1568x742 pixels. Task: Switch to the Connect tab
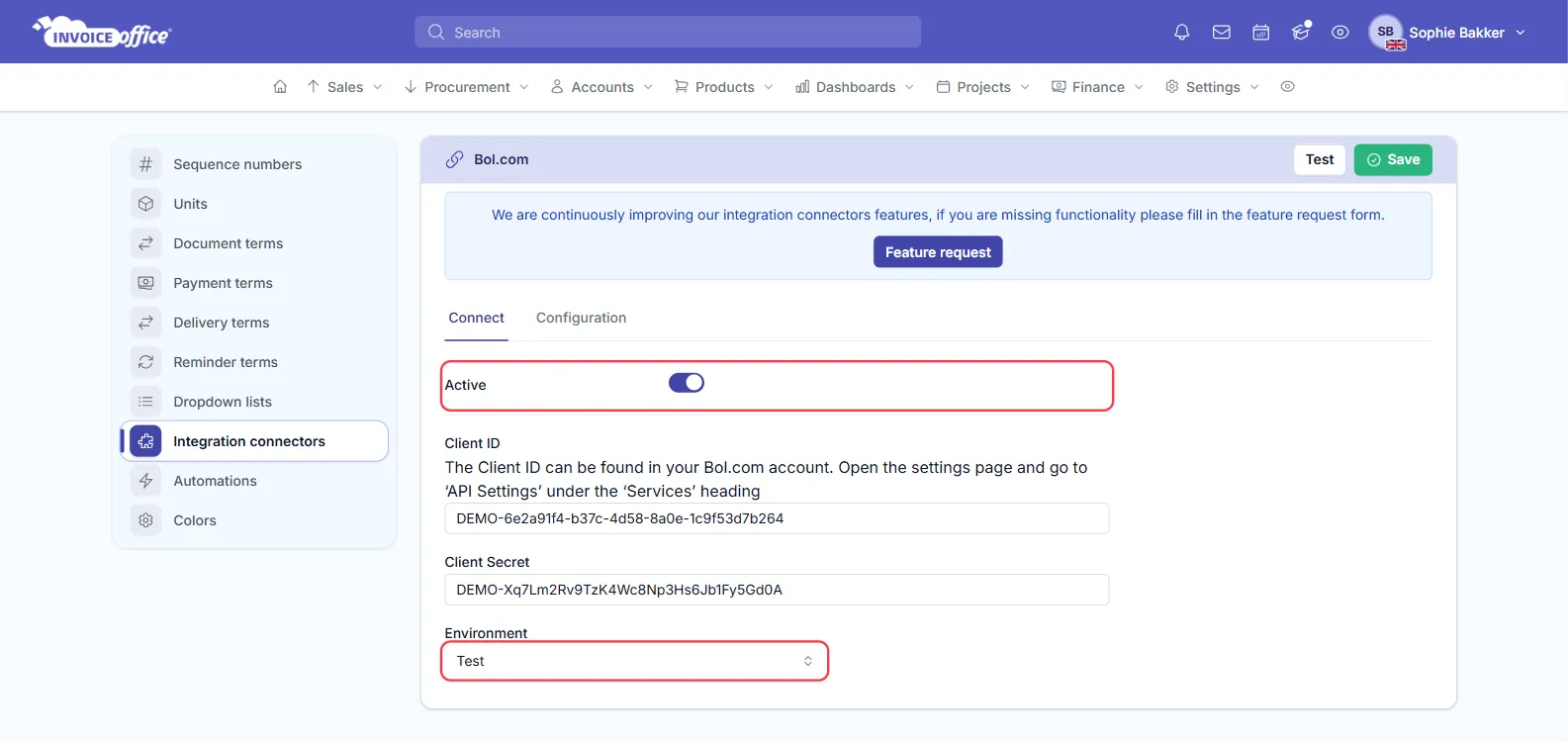click(x=477, y=318)
